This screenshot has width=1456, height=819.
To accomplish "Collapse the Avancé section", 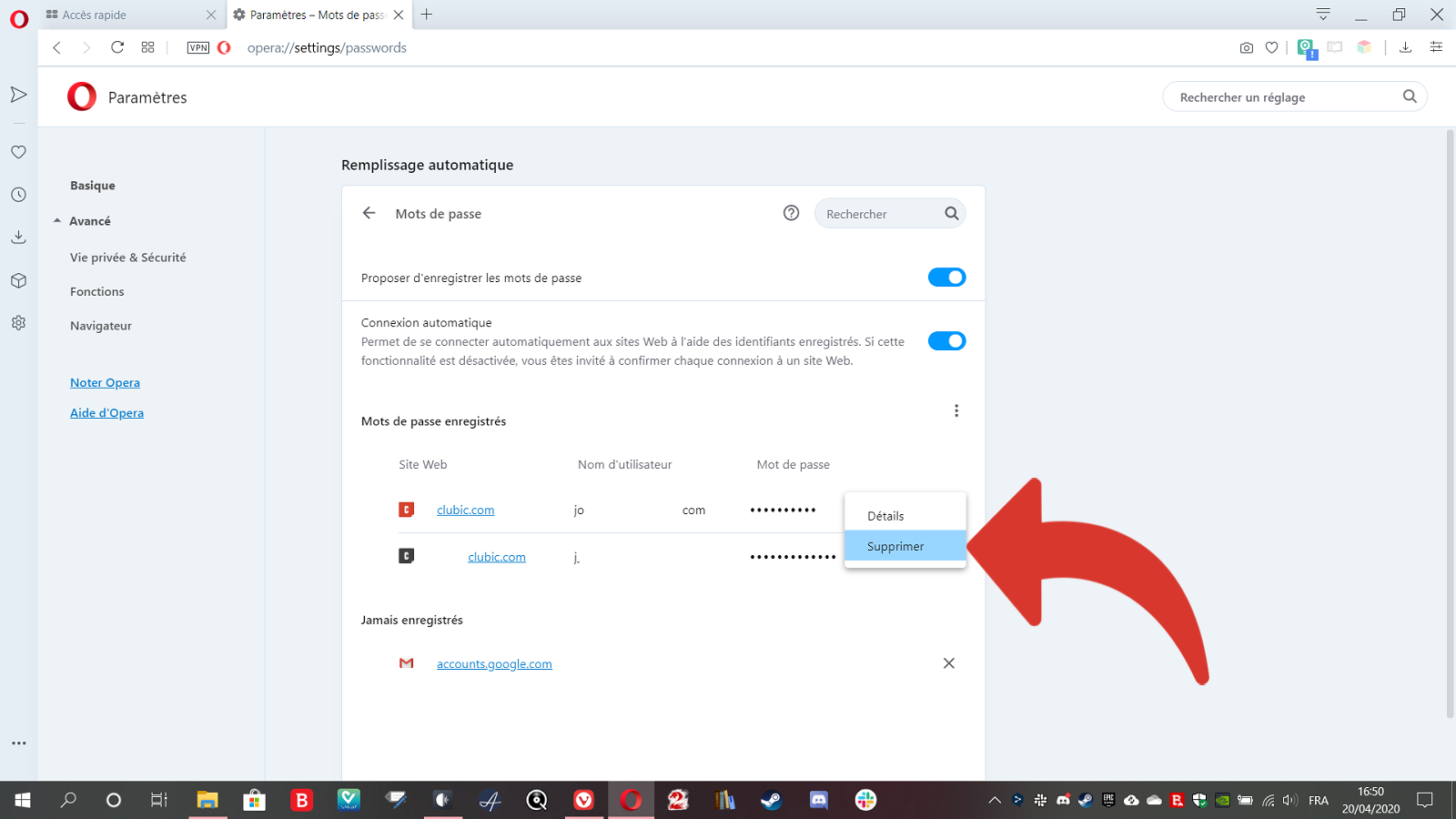I will (x=88, y=220).
